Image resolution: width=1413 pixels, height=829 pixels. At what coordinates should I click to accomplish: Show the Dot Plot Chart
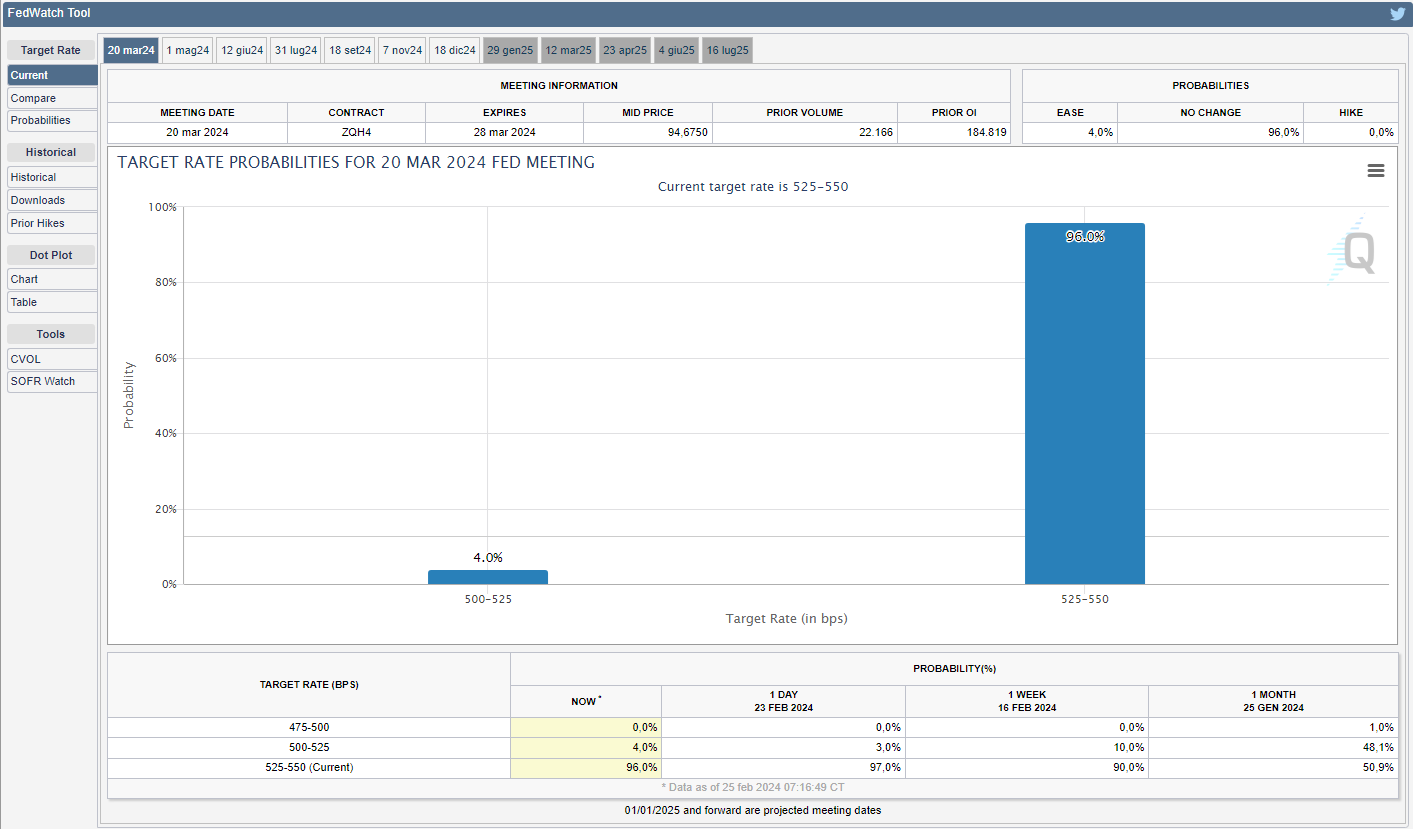point(52,279)
